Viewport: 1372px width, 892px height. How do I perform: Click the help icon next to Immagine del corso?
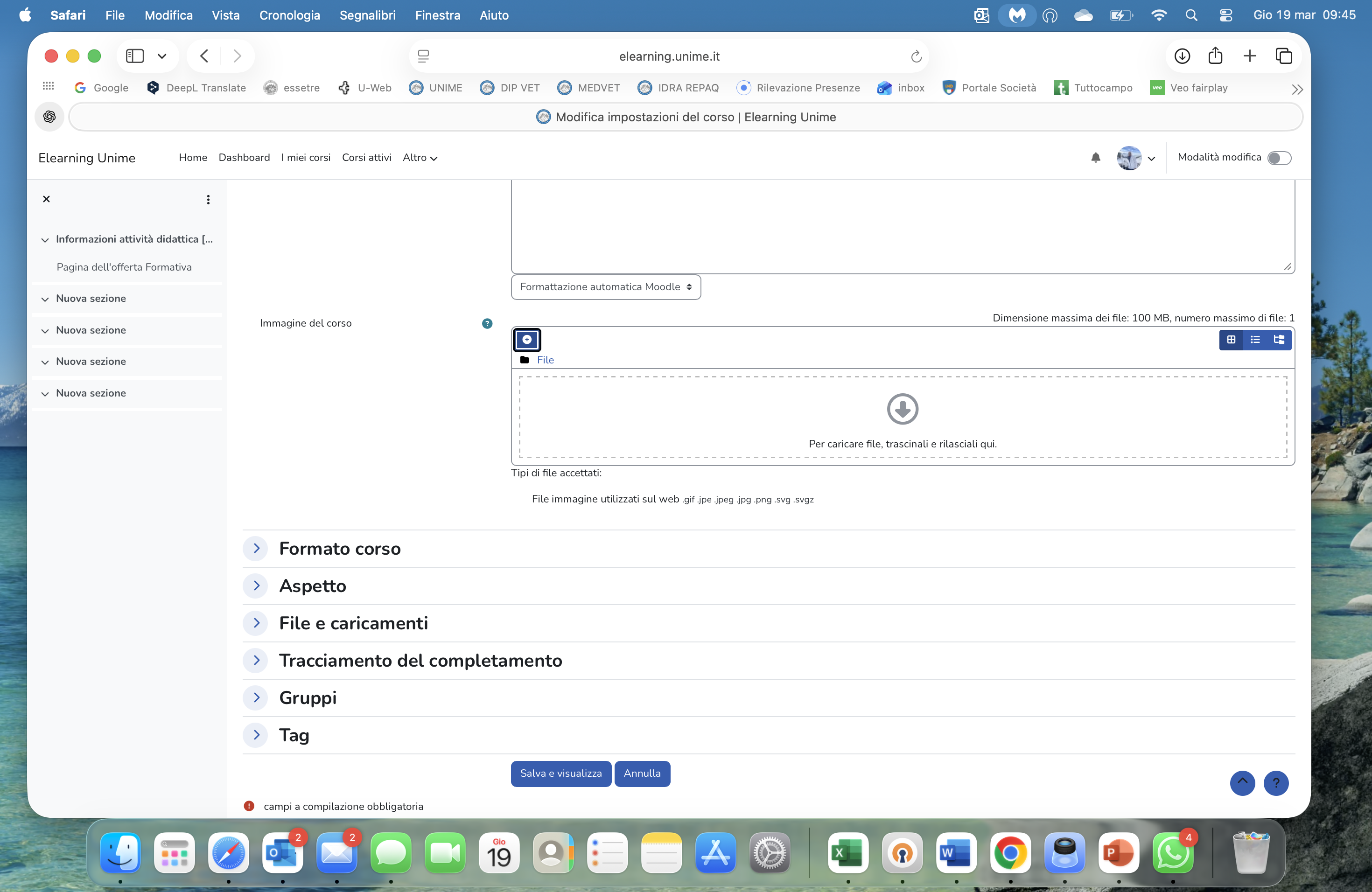[487, 323]
